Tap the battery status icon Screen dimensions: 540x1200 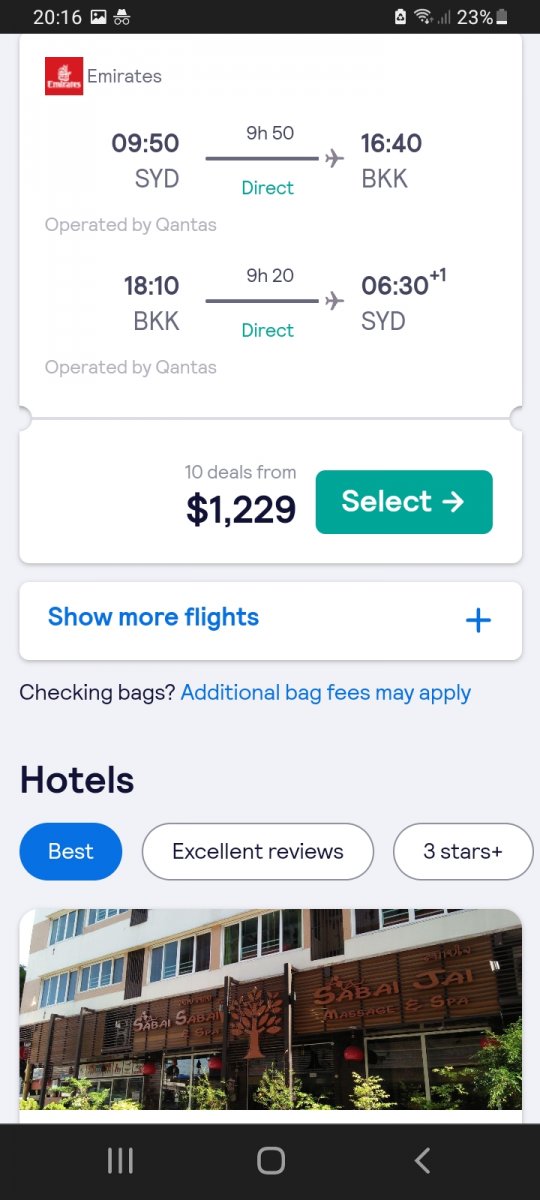[501, 17]
